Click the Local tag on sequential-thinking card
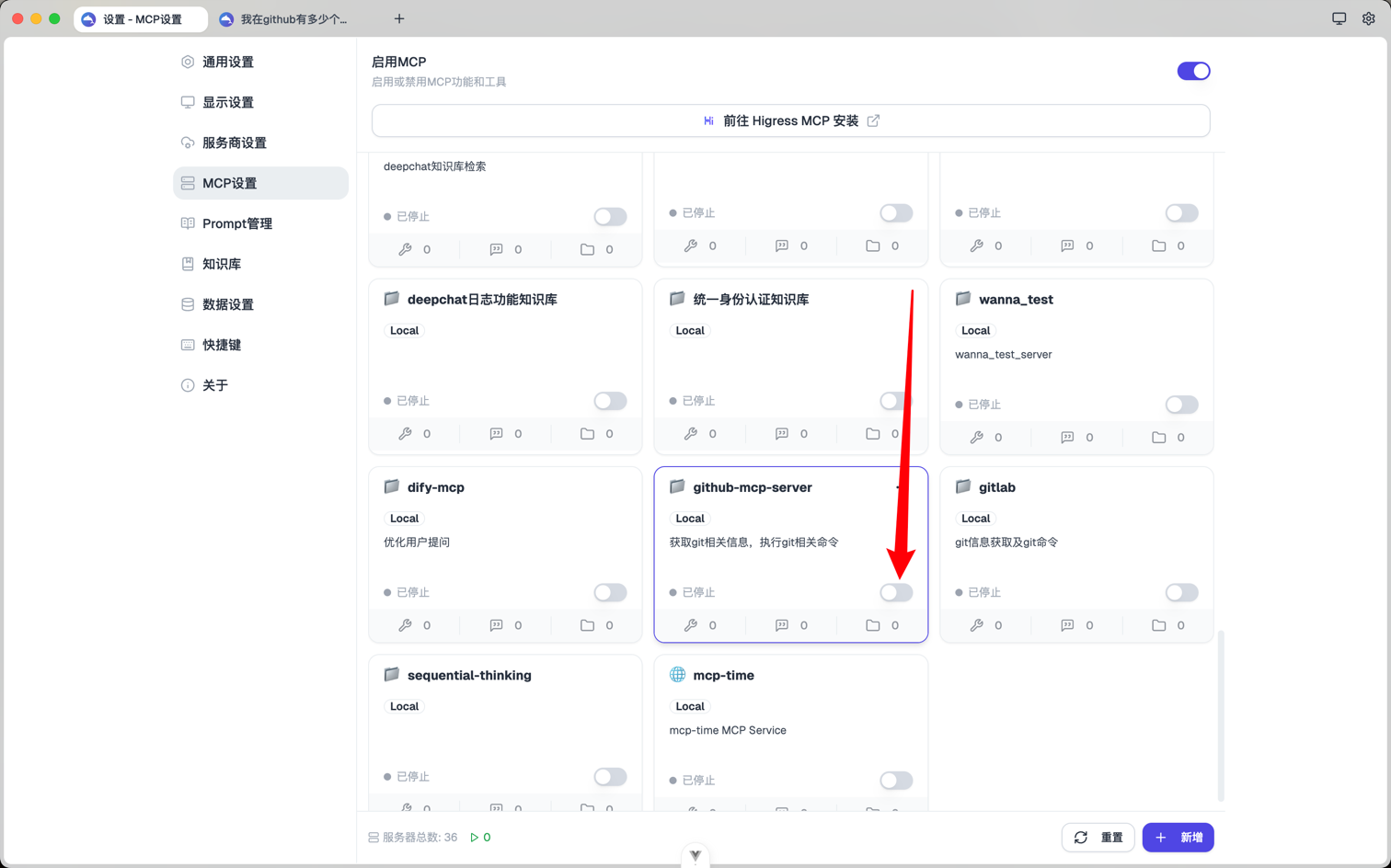1391x868 pixels. pos(404,706)
